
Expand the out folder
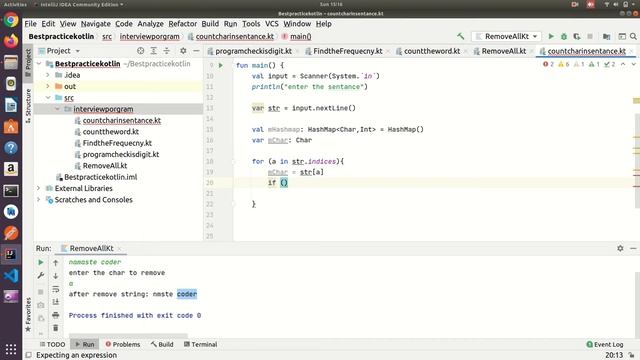pos(48,87)
